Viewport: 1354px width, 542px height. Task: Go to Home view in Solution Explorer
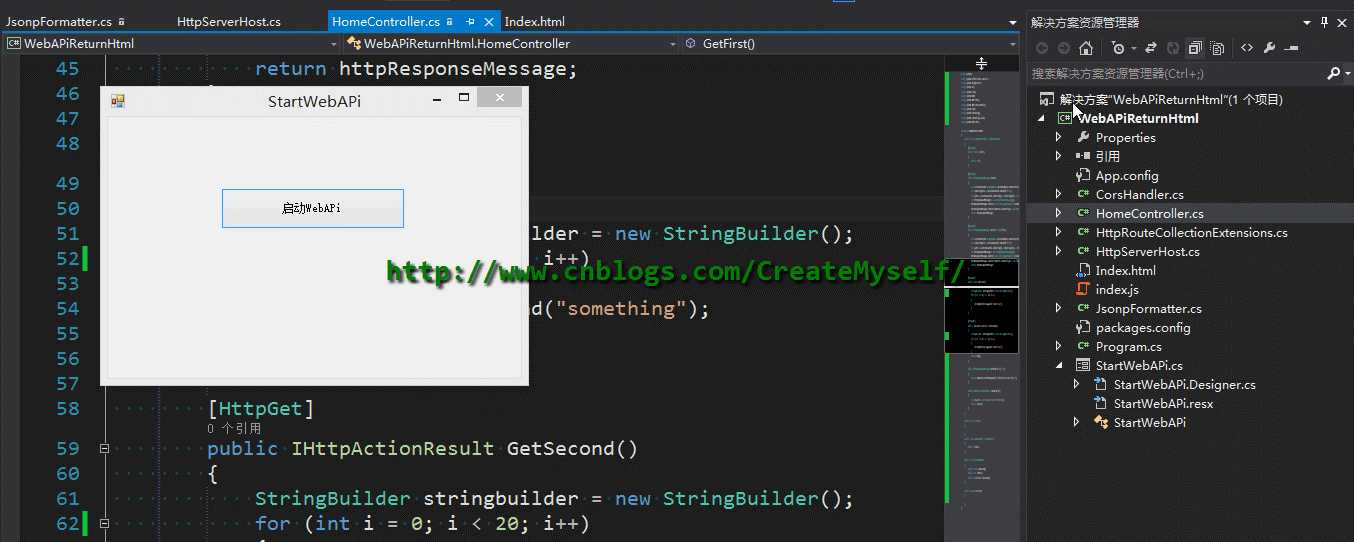pyautogui.click(x=1086, y=48)
